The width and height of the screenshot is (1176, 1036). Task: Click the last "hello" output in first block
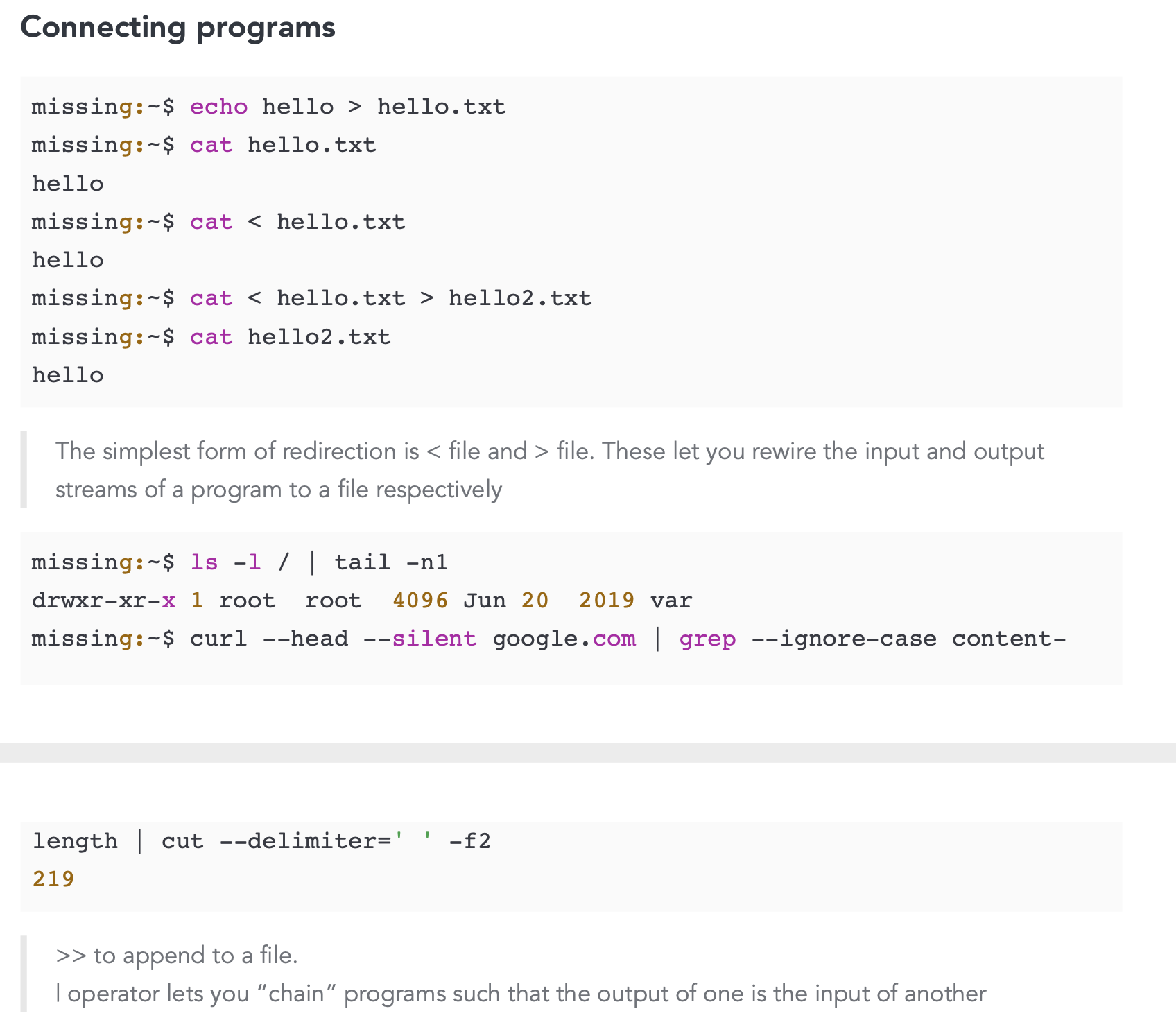68,375
